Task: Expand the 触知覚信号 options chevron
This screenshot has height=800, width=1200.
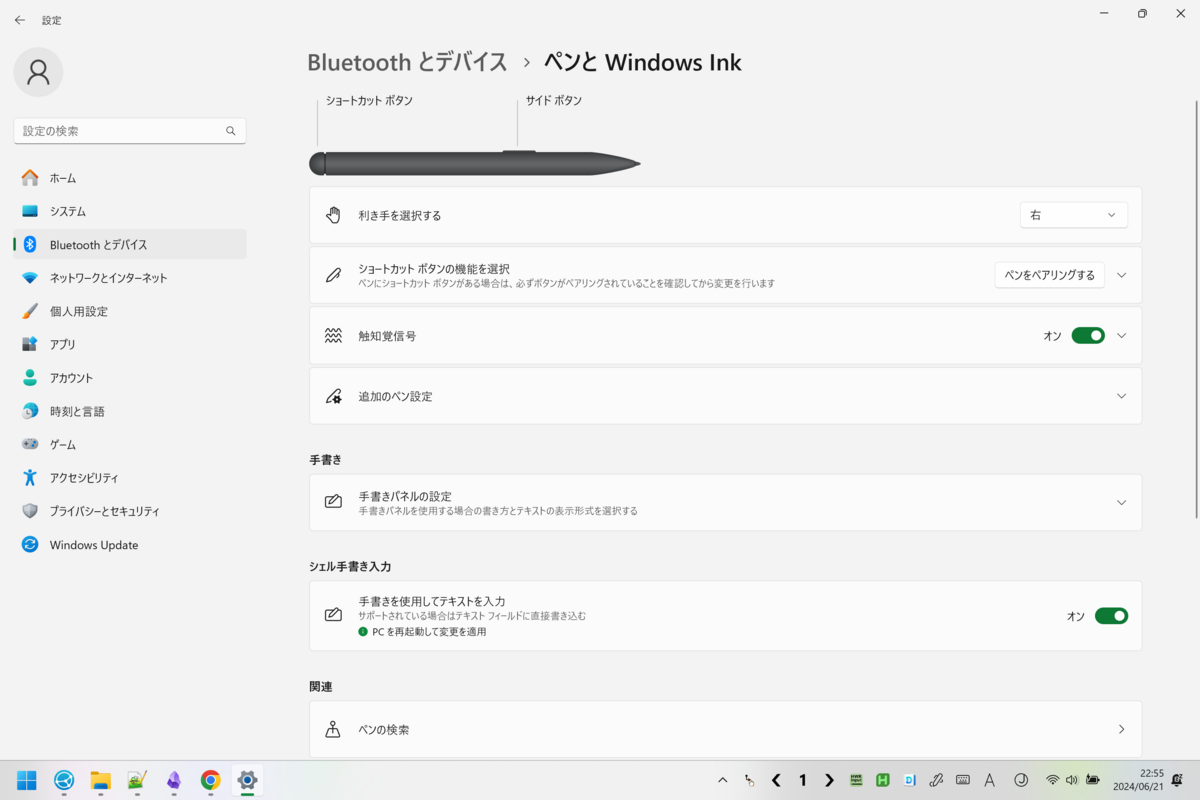Action: tap(1121, 336)
